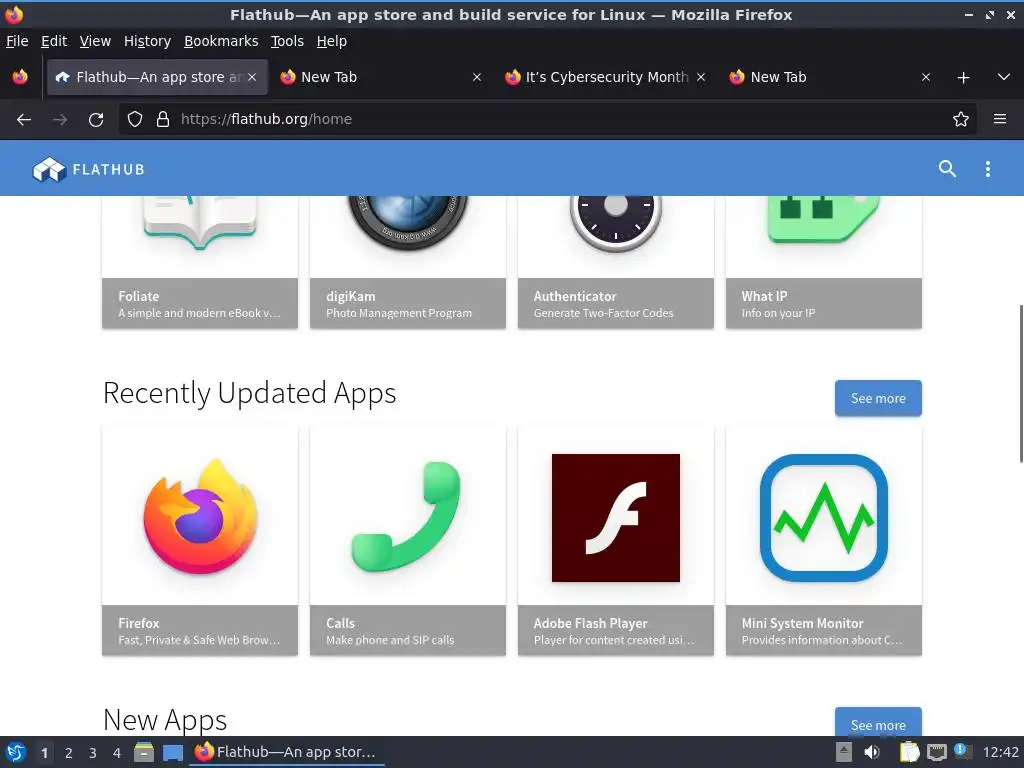This screenshot has width=1024, height=768.
Task: Click the removable media eject tray icon
Action: [x=844, y=752]
